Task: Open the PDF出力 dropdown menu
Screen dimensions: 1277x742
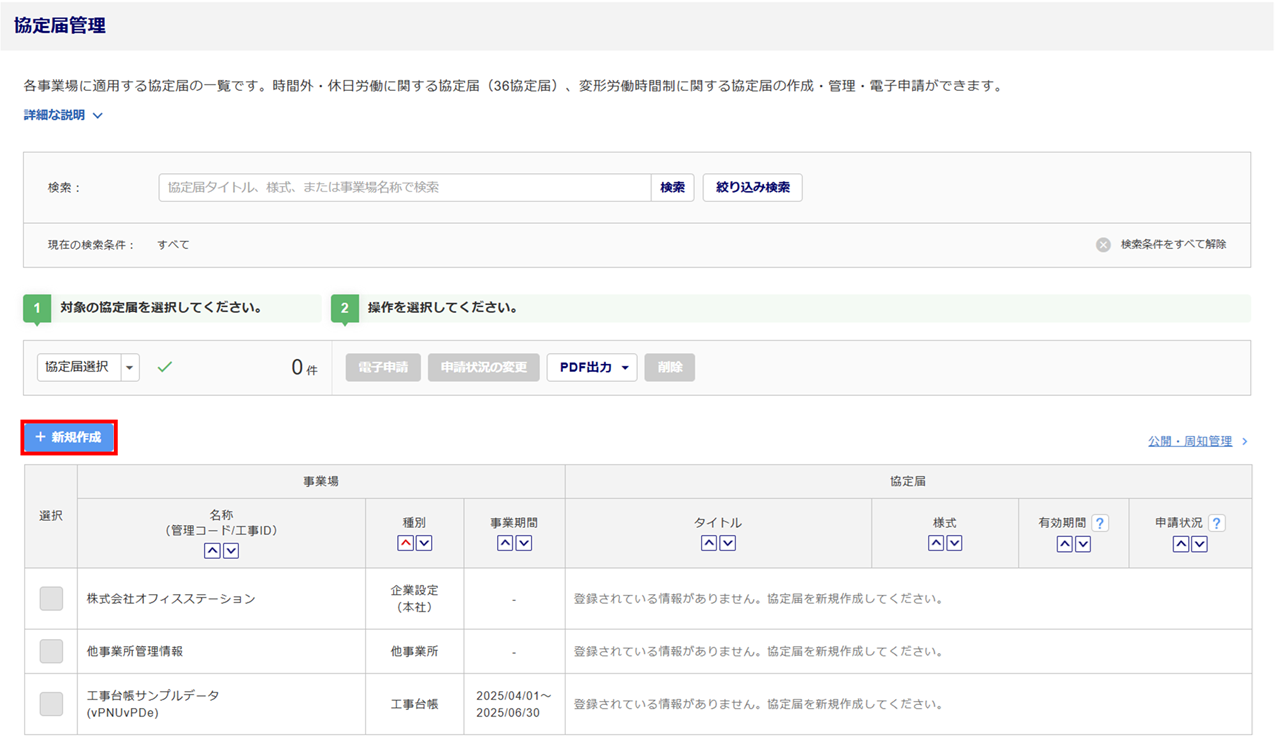Action: point(592,368)
